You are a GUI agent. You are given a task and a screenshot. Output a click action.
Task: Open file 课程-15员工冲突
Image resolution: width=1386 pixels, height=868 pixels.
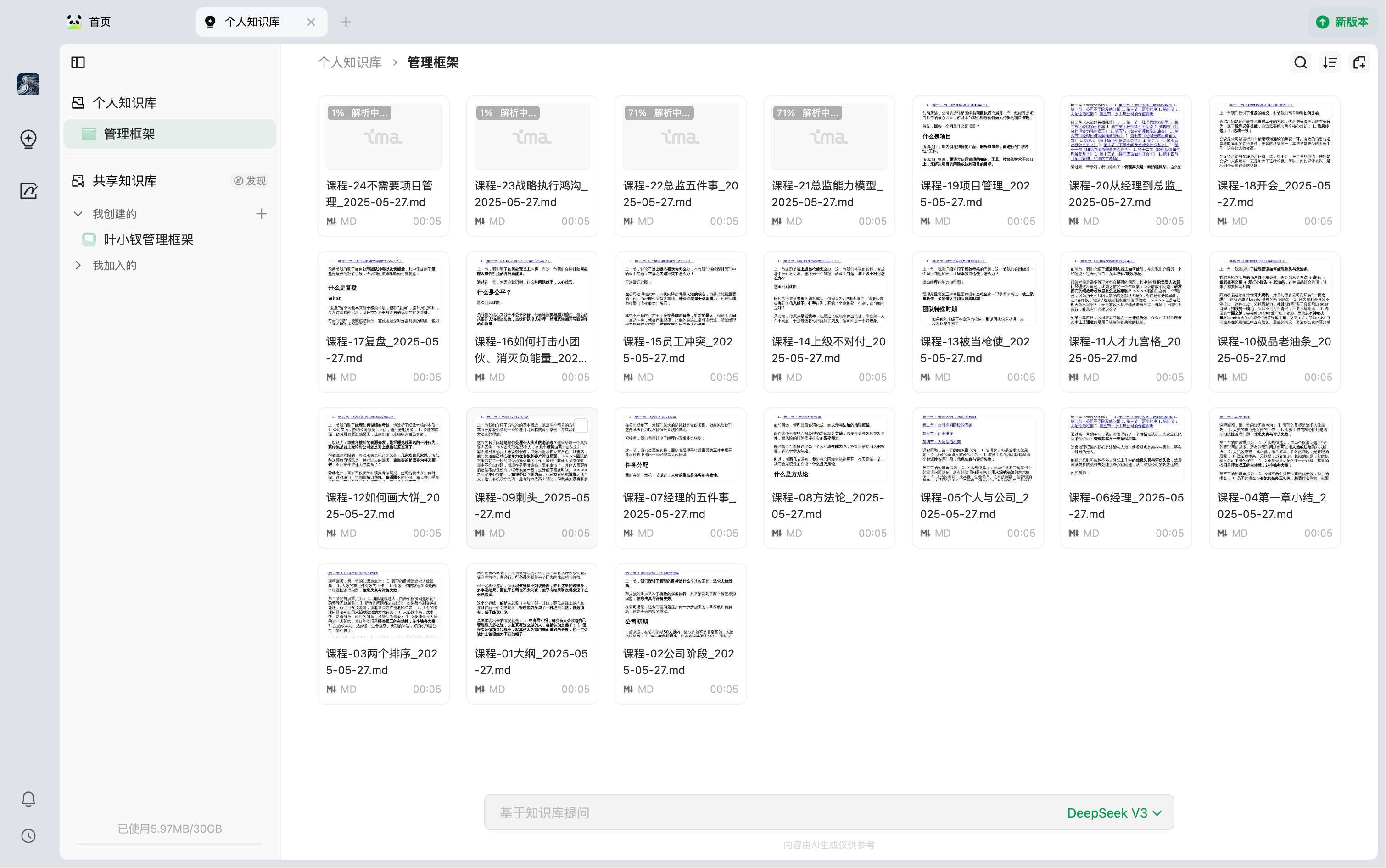tap(680, 322)
